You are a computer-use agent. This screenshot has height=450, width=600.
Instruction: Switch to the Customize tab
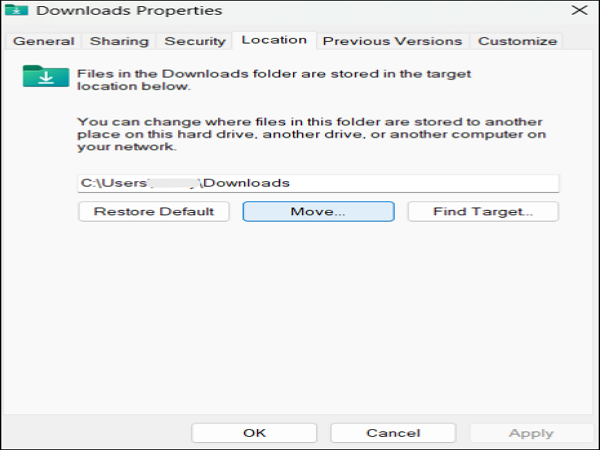[x=517, y=41]
